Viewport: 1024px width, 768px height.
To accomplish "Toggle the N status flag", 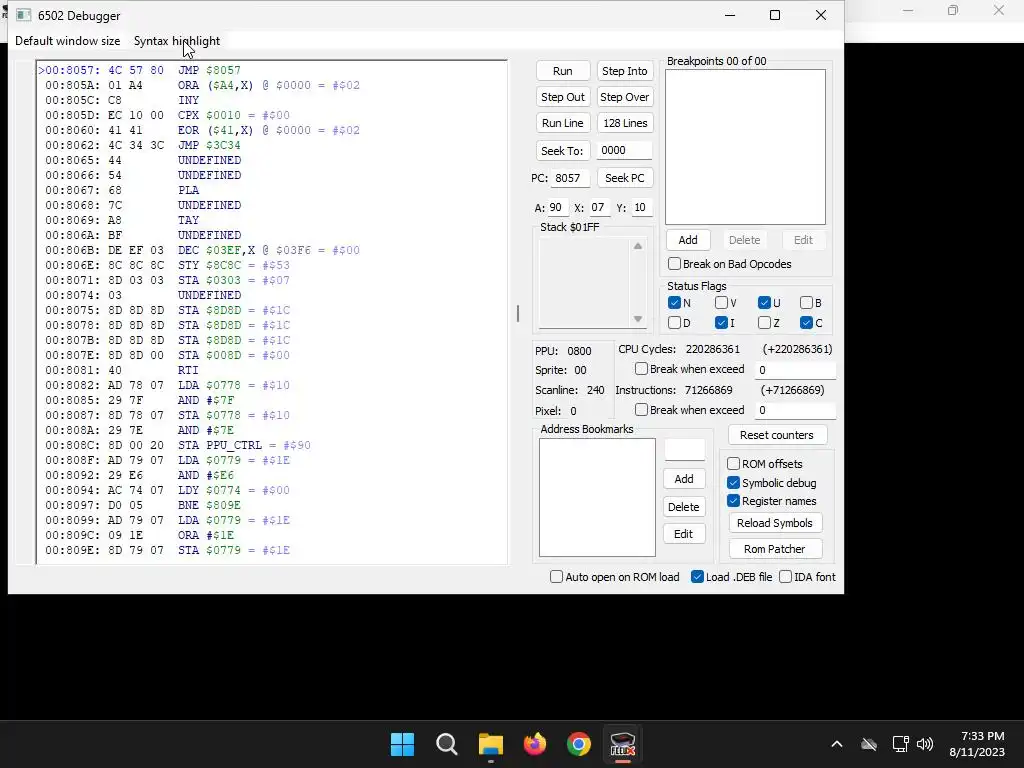I will tap(679, 303).
